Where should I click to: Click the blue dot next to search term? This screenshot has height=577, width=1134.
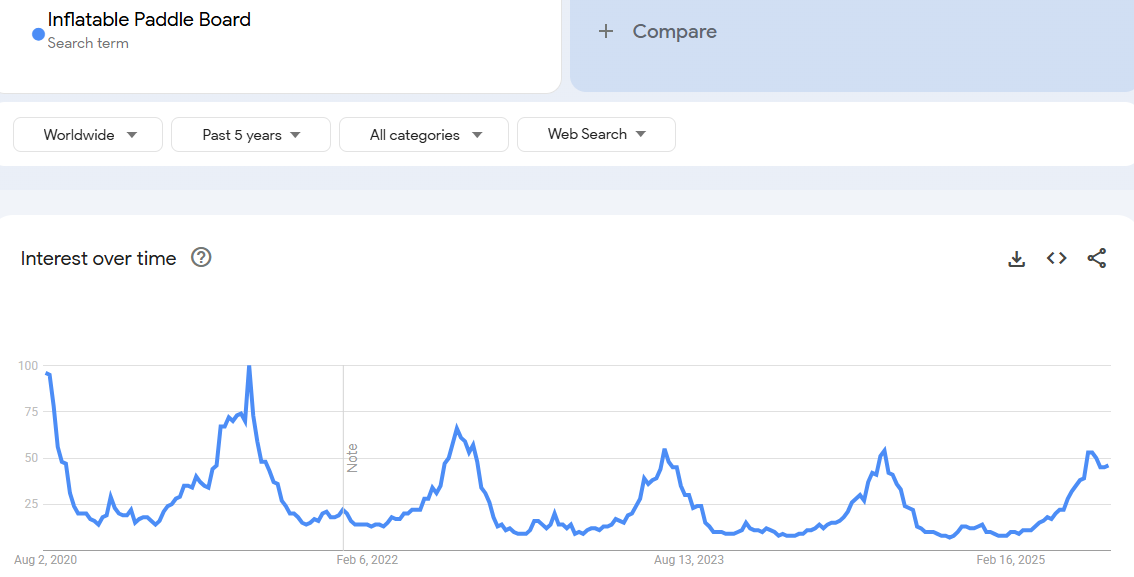point(38,34)
